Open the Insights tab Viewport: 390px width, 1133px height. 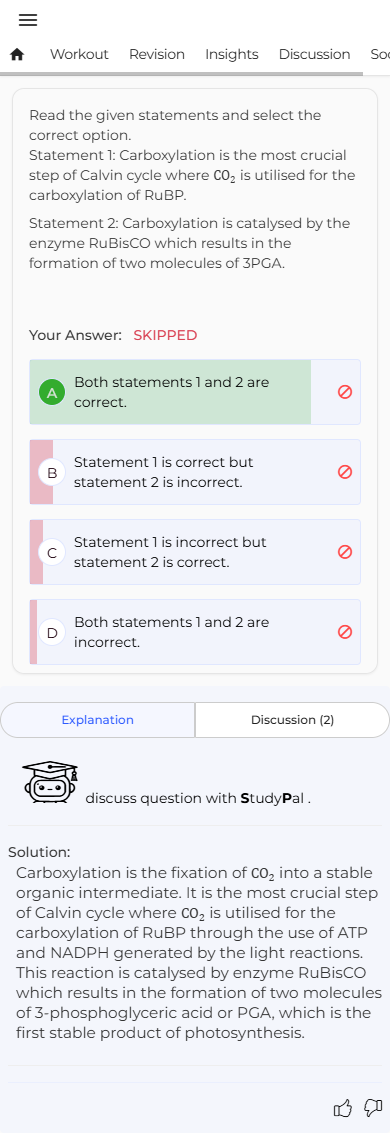coord(232,54)
